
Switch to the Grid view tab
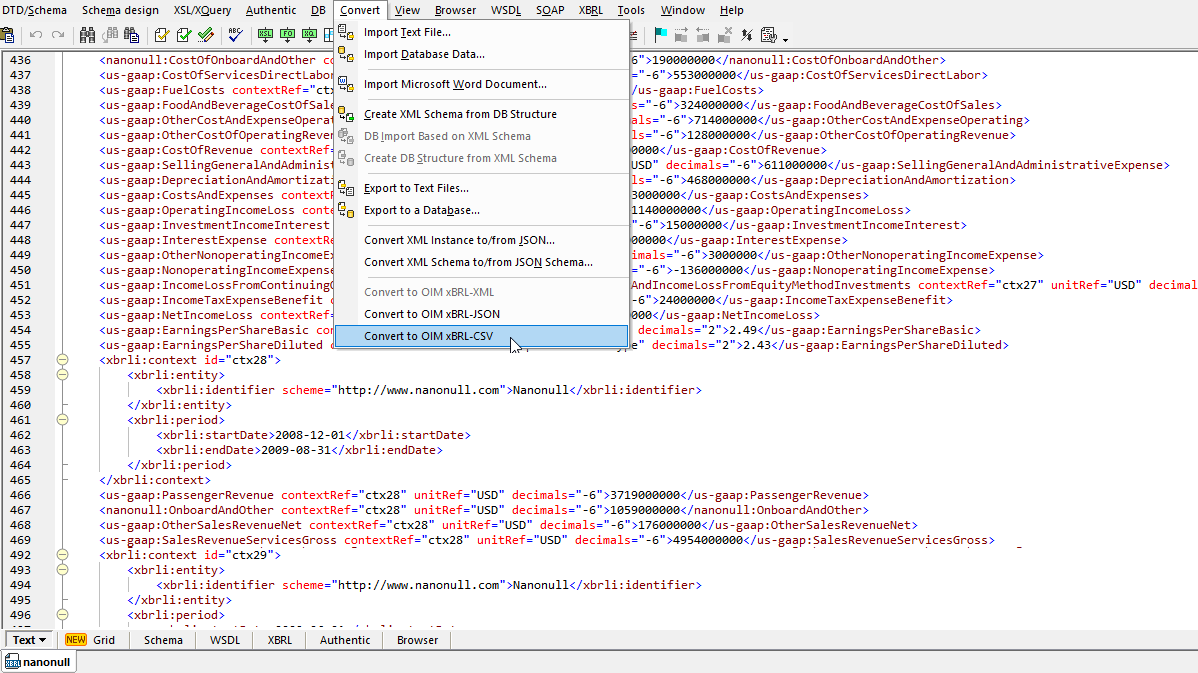(104, 640)
